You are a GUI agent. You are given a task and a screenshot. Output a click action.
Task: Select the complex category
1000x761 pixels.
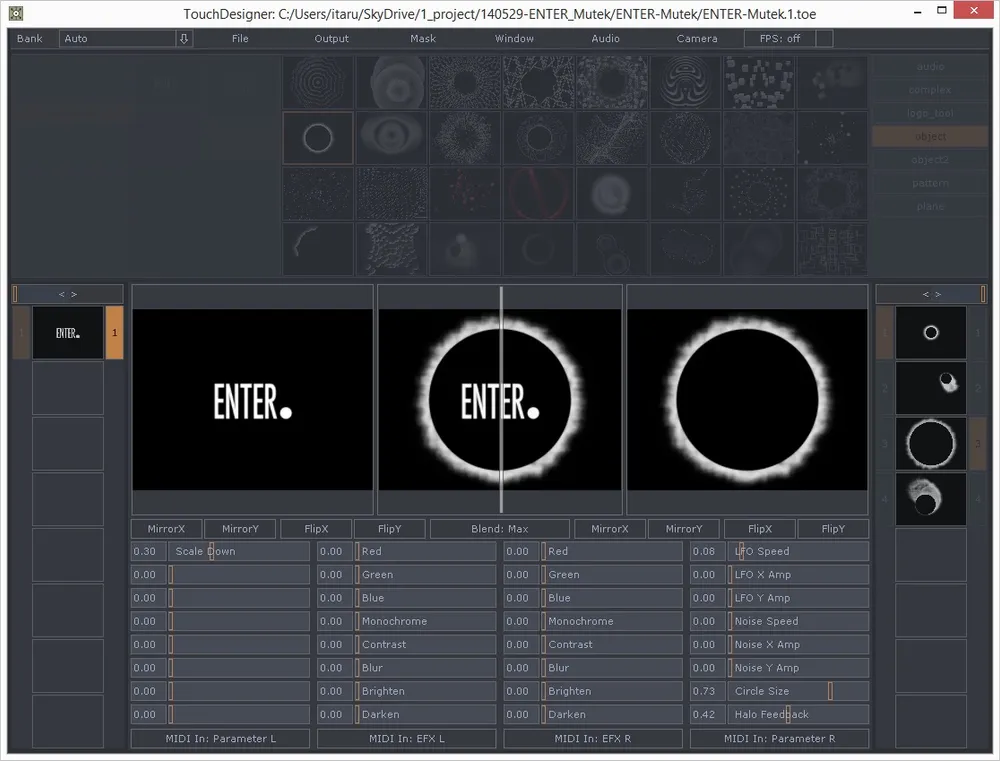pos(930,90)
